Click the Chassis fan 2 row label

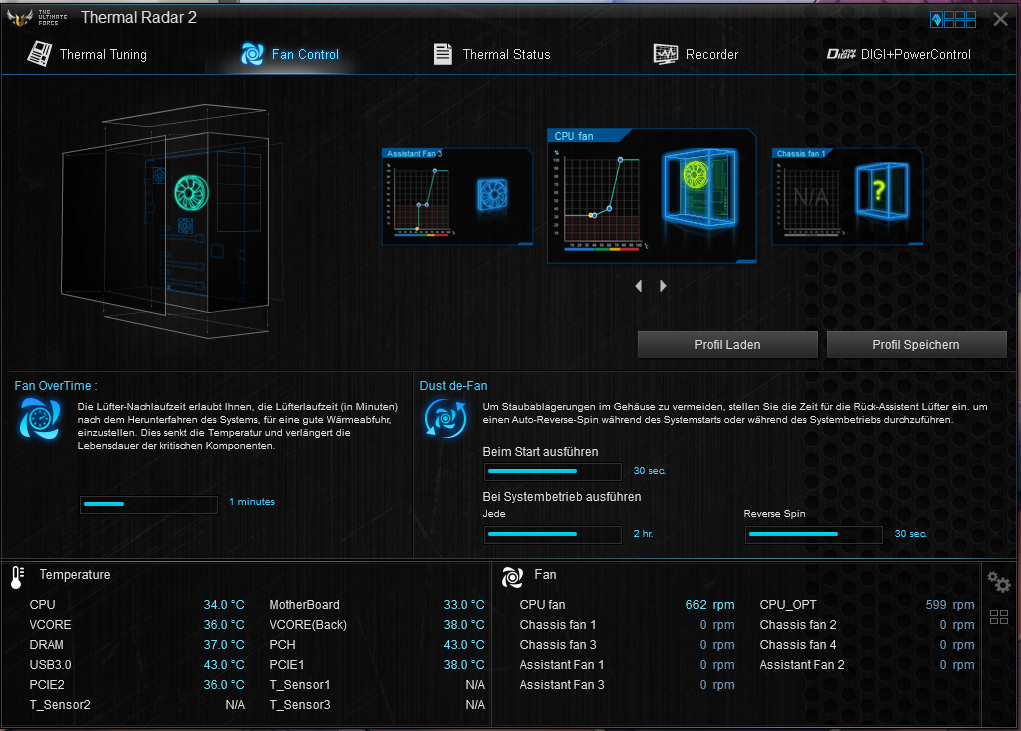click(x=798, y=625)
